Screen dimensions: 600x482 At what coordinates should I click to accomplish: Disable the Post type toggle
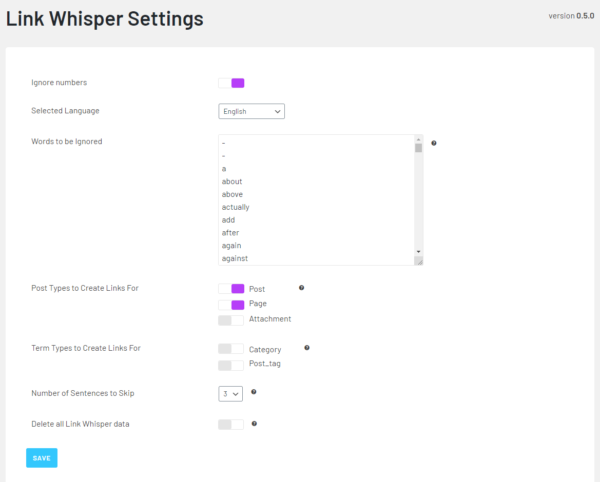231,288
